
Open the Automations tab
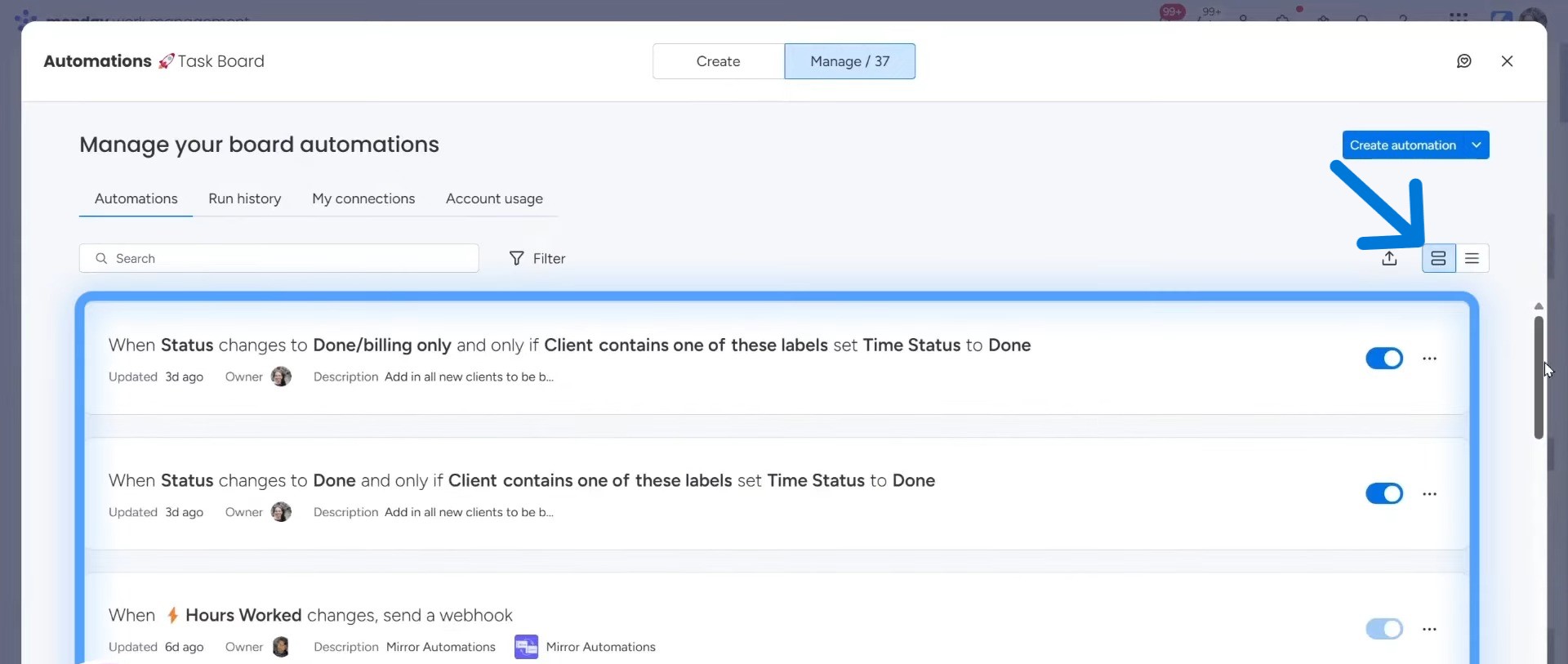tap(136, 198)
